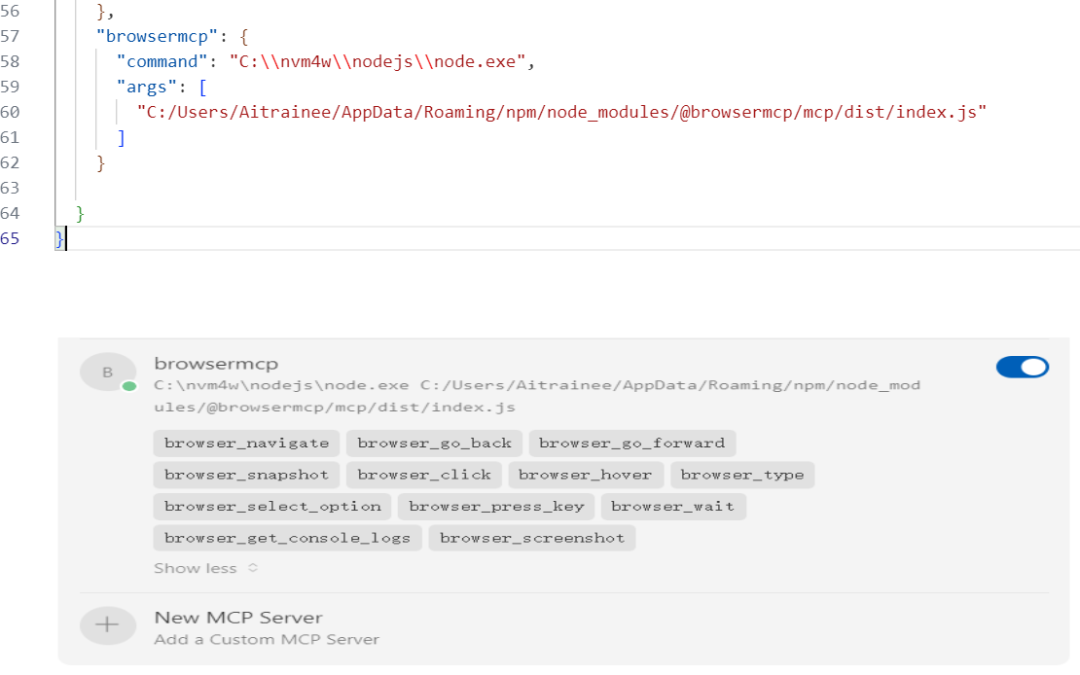Select the browser_get_console_logs tool chip
The image size is (1080, 675).
[x=287, y=538]
